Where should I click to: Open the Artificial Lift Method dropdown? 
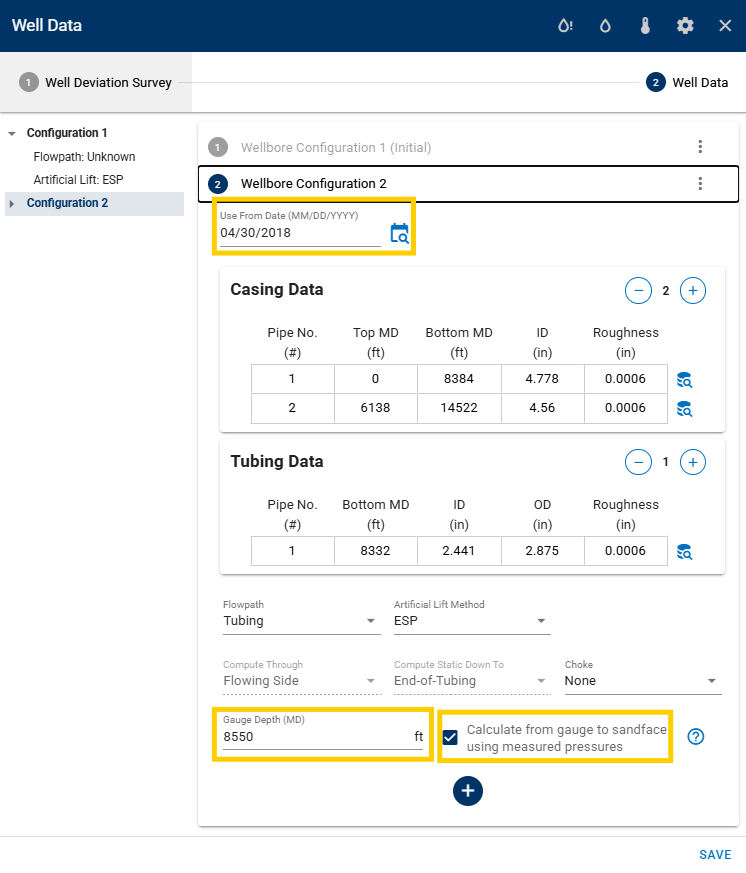472,621
